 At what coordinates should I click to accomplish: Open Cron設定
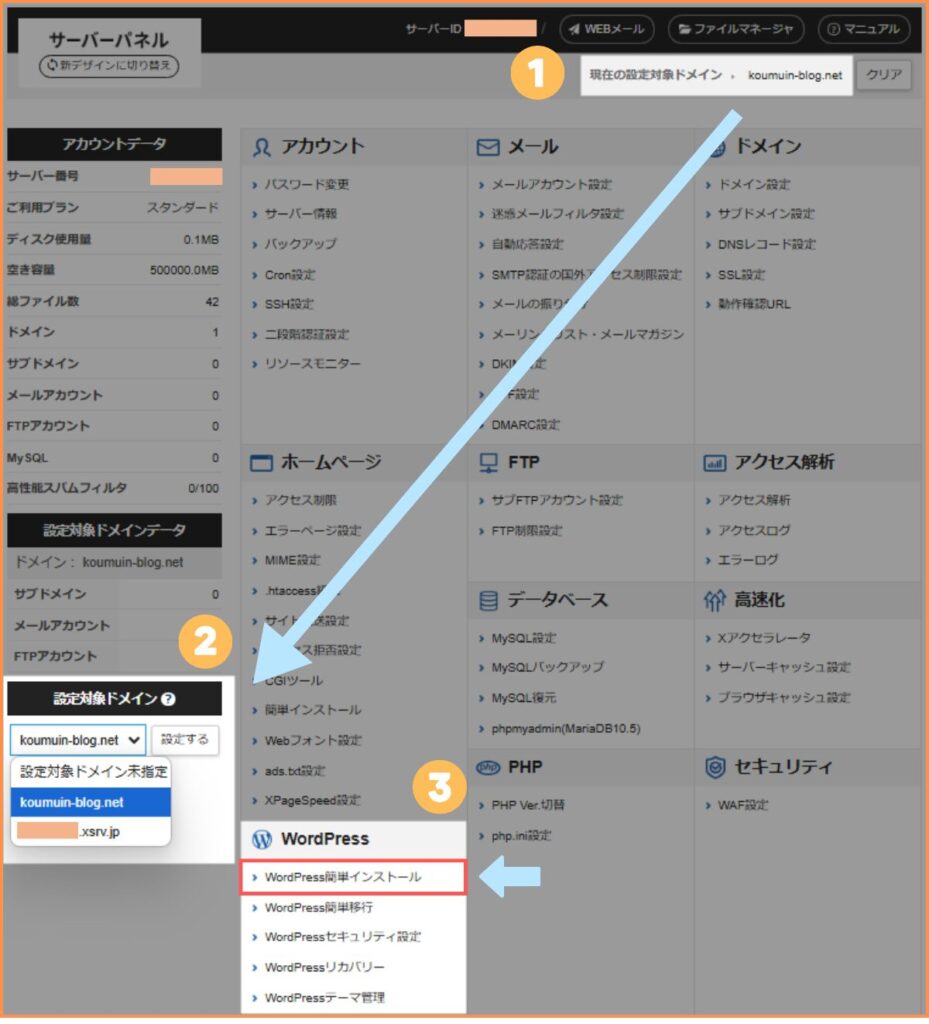pos(290,275)
